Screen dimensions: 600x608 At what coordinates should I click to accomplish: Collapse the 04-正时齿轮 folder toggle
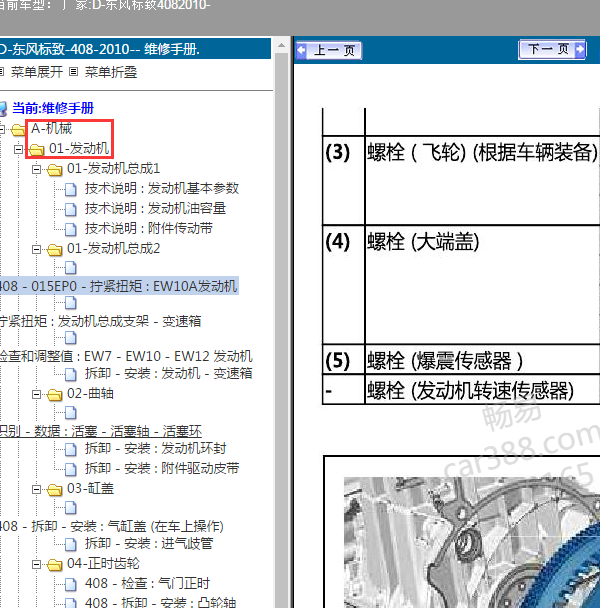[36, 565]
